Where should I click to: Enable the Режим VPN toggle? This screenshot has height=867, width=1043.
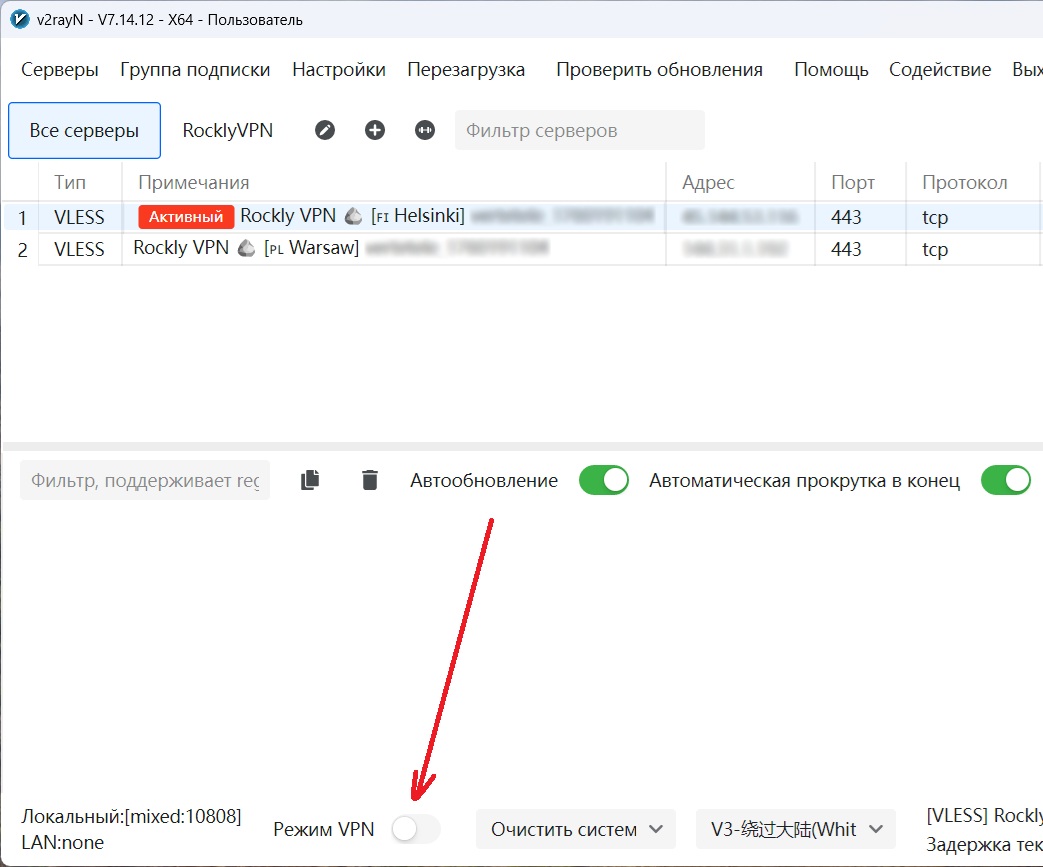[x=415, y=829]
